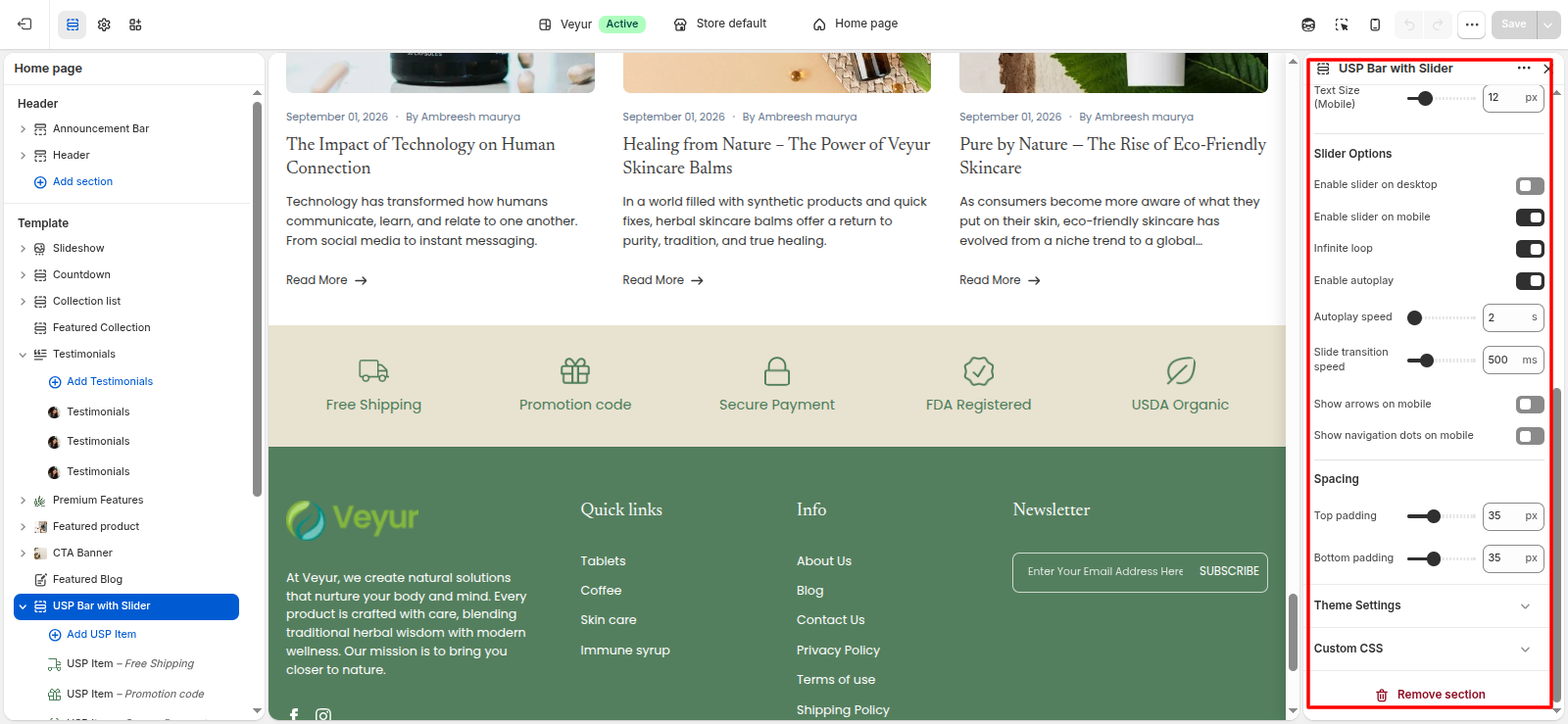The image size is (1568, 724).
Task: Open the Sections panel icon
Action: [x=73, y=24]
